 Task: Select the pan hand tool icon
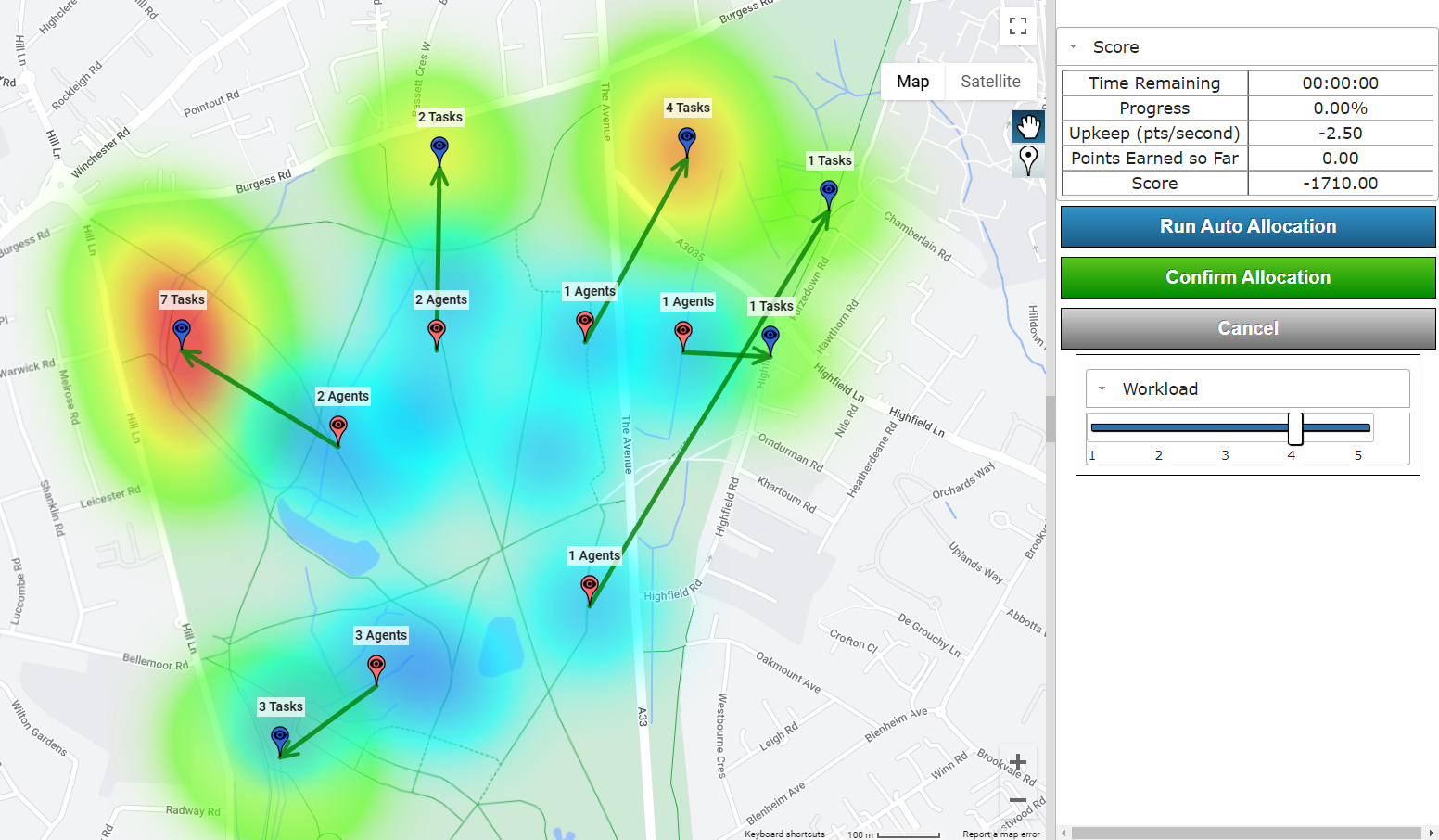coord(1028,126)
